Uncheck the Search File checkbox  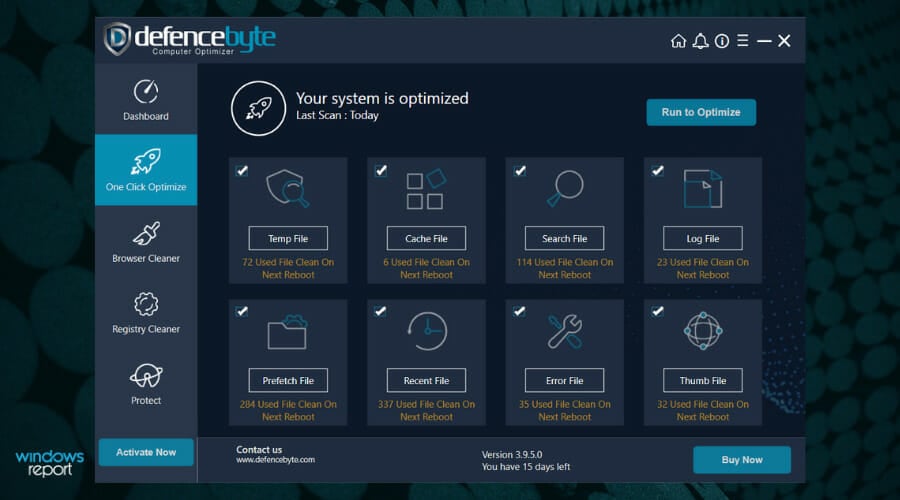coord(519,170)
